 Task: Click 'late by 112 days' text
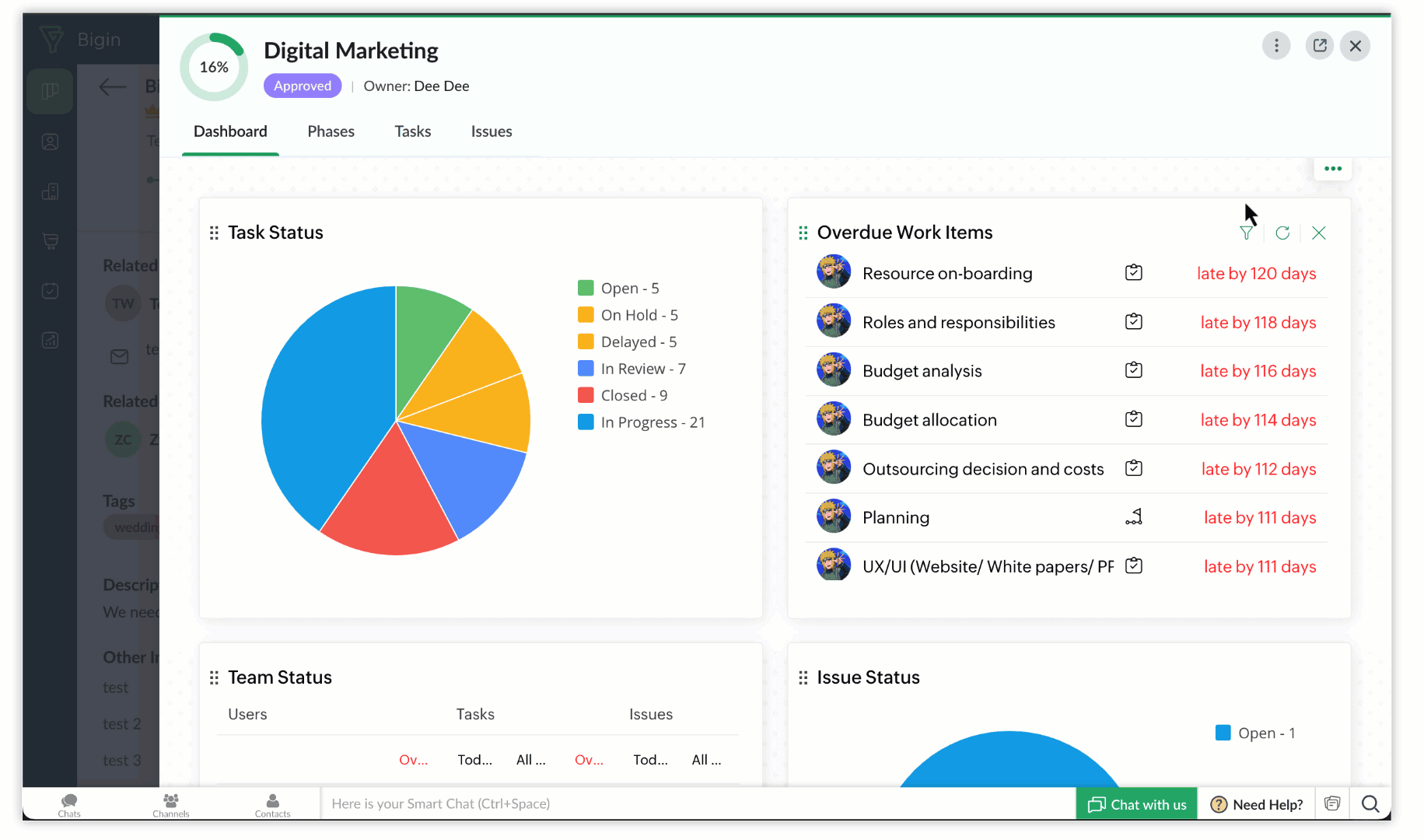click(x=1258, y=469)
